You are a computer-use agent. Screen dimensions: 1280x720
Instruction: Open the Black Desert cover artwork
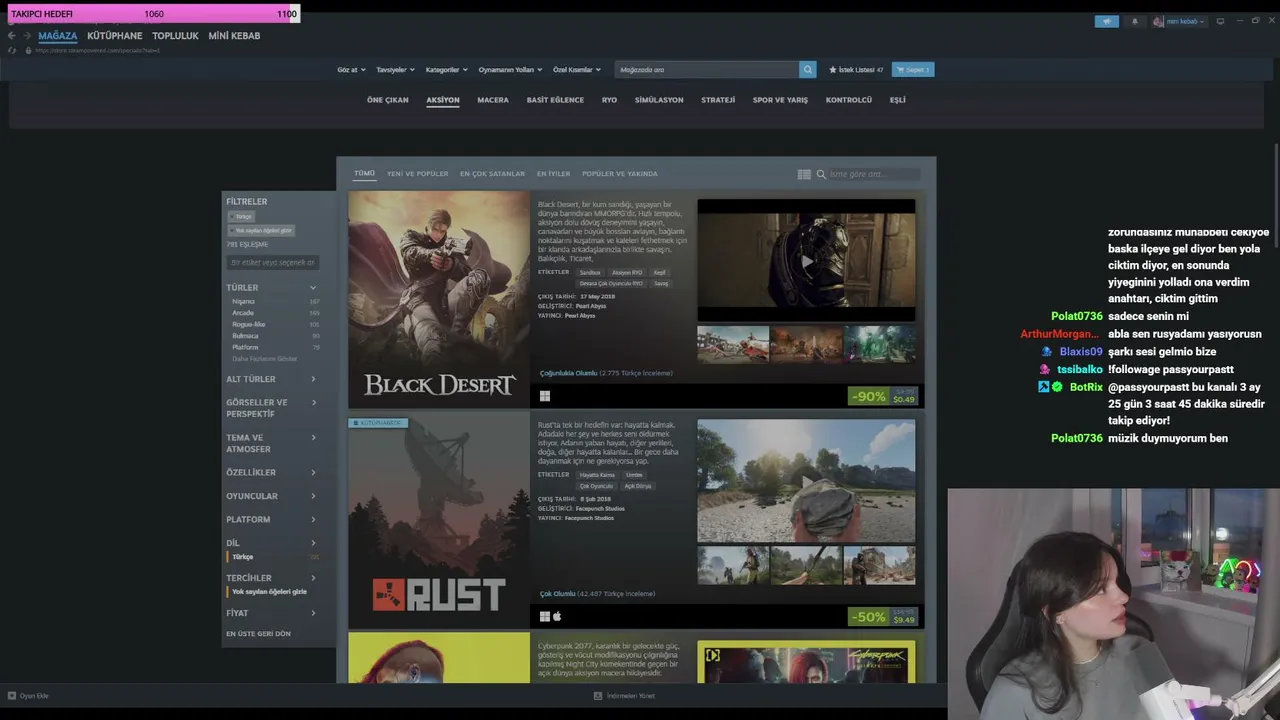[439, 299]
